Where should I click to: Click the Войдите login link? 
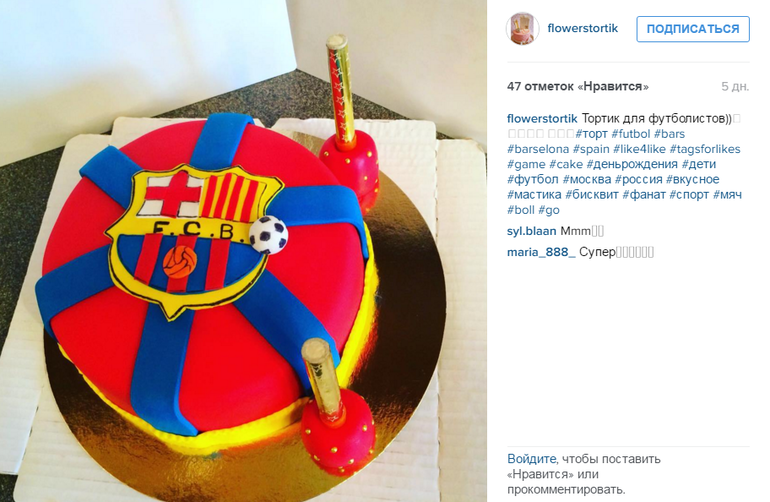click(531, 459)
